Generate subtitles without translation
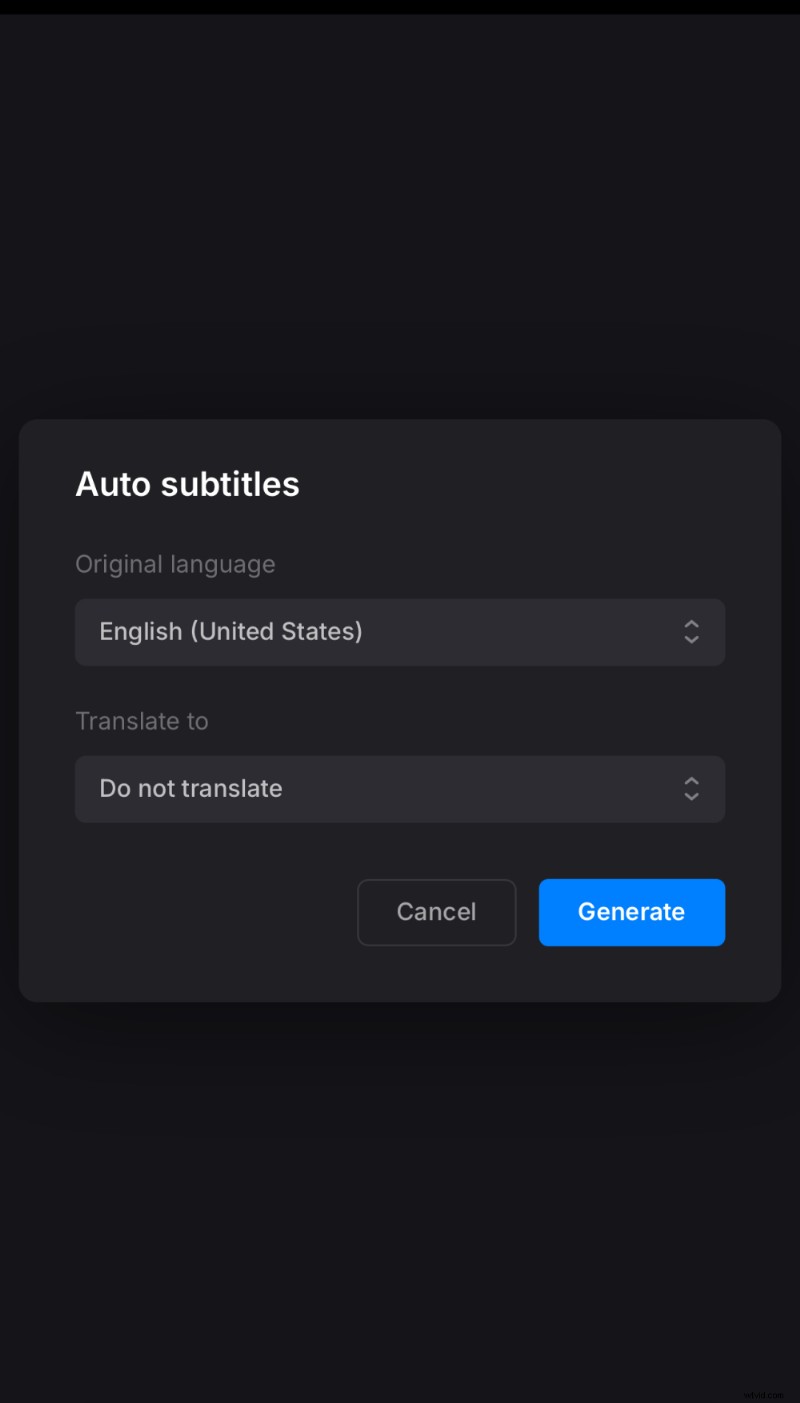Viewport: 800px width, 1403px height. pos(631,912)
